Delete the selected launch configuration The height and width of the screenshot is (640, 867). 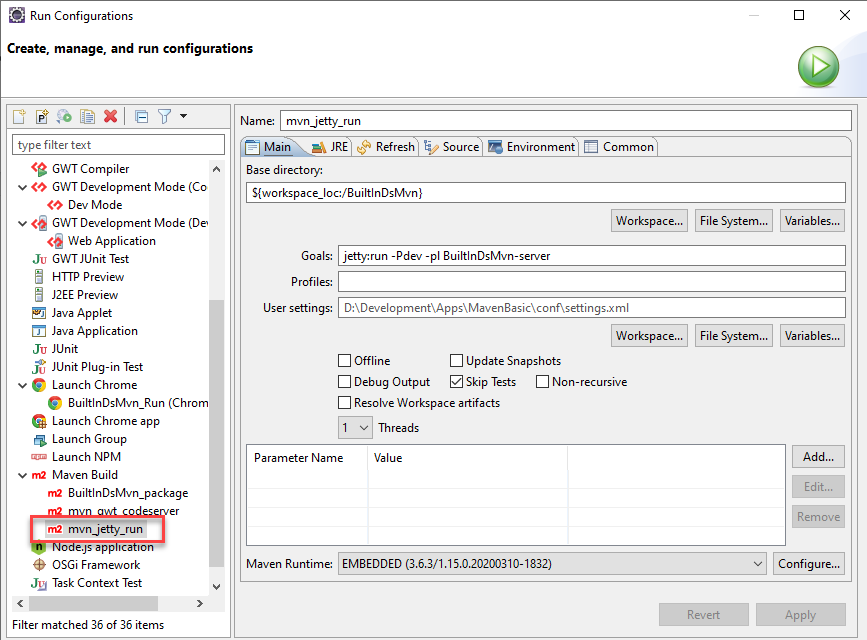pos(111,117)
